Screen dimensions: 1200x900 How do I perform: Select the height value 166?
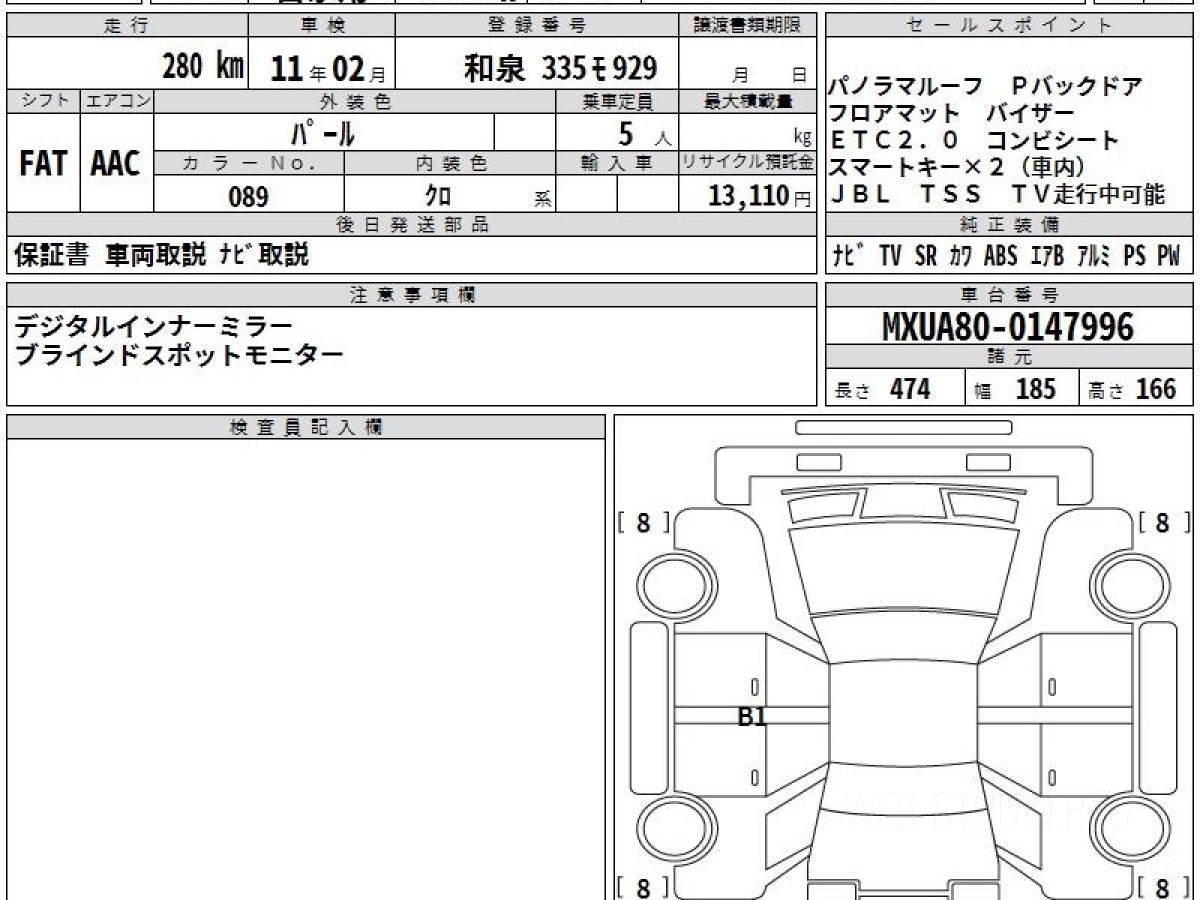tap(1156, 389)
